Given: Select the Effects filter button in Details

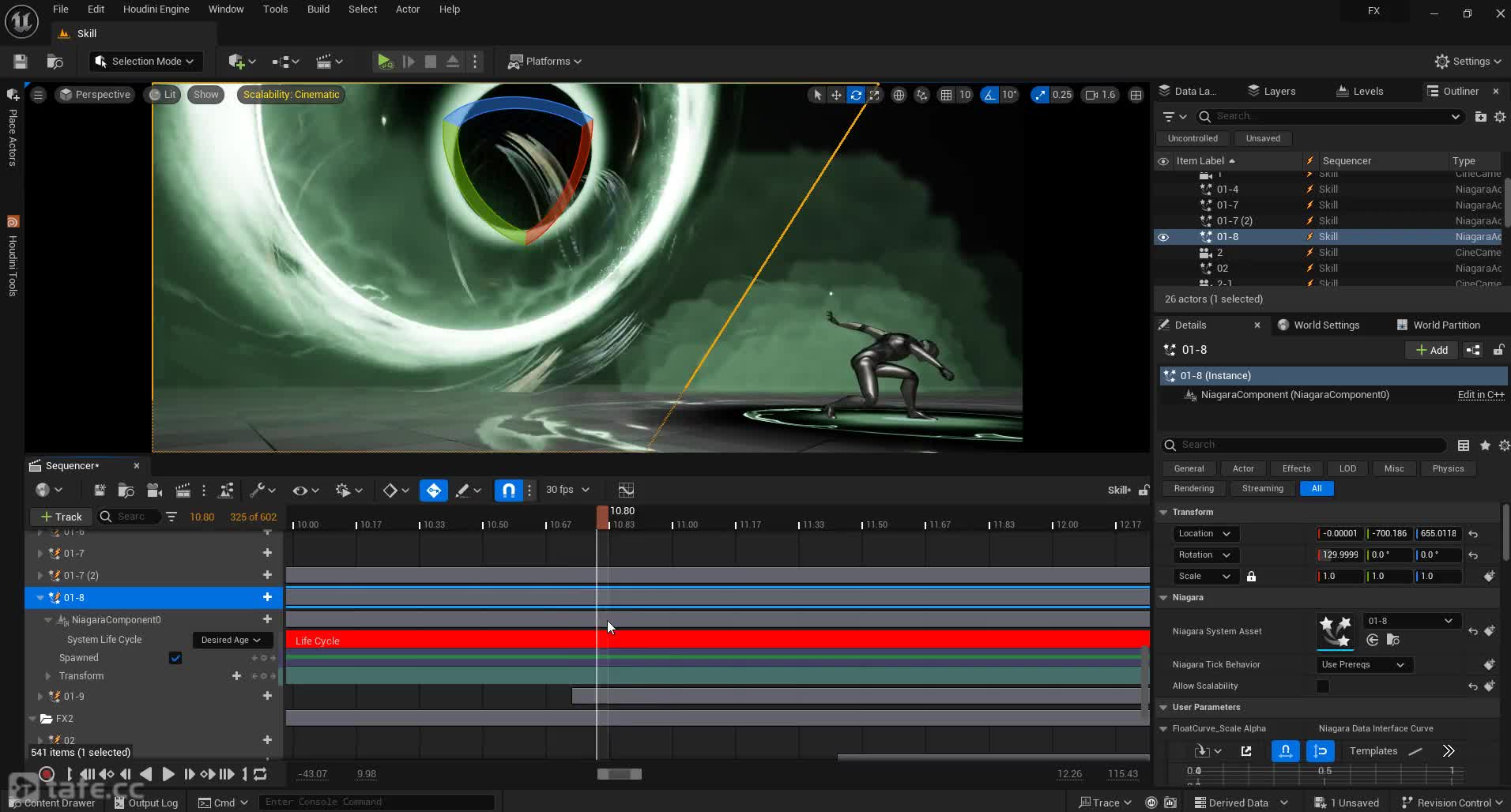Looking at the screenshot, I should (x=1296, y=469).
